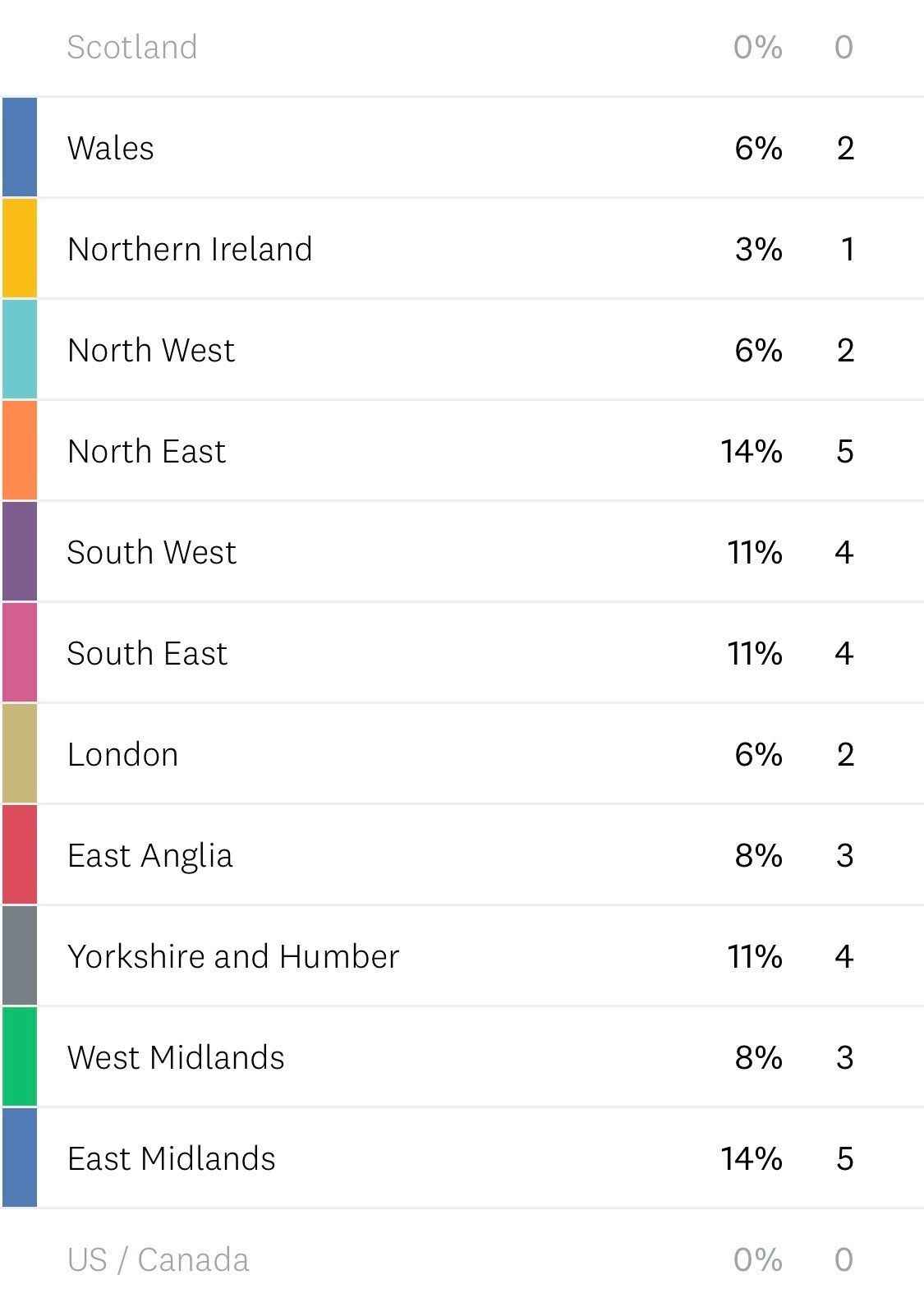The width and height of the screenshot is (924, 1298).
Task: Select the Scotland row label
Action: (132, 48)
